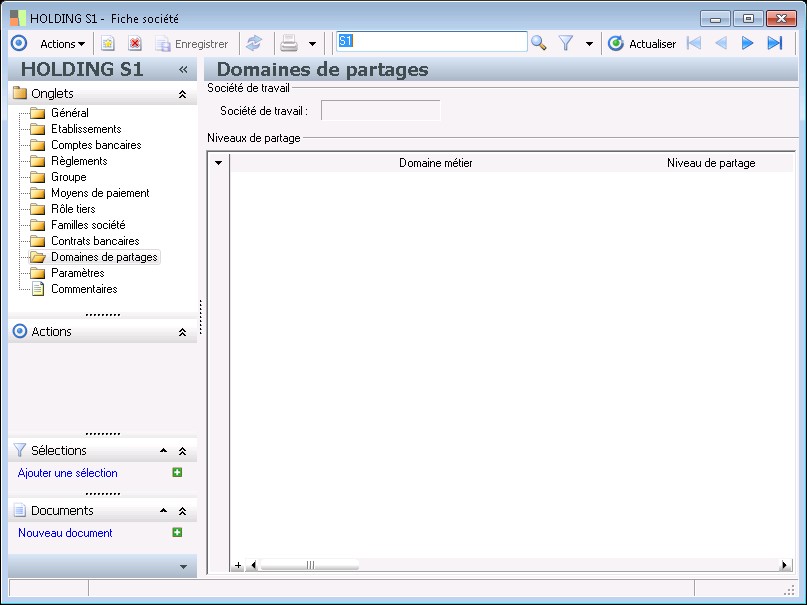Click the magnifier search icon
This screenshot has width=807, height=605.
[x=539, y=43]
